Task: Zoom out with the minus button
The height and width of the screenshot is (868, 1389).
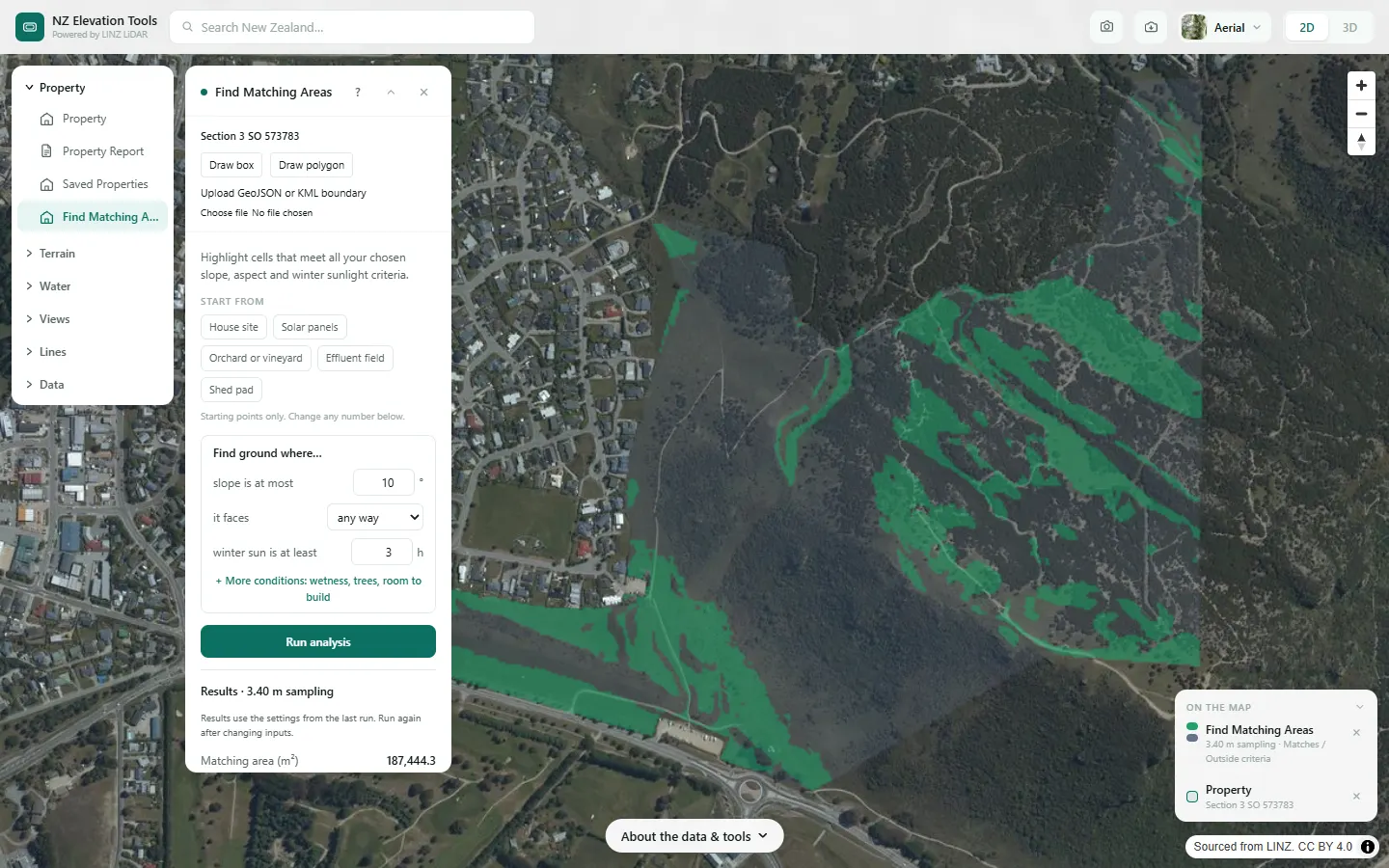Action: pos(1361,114)
